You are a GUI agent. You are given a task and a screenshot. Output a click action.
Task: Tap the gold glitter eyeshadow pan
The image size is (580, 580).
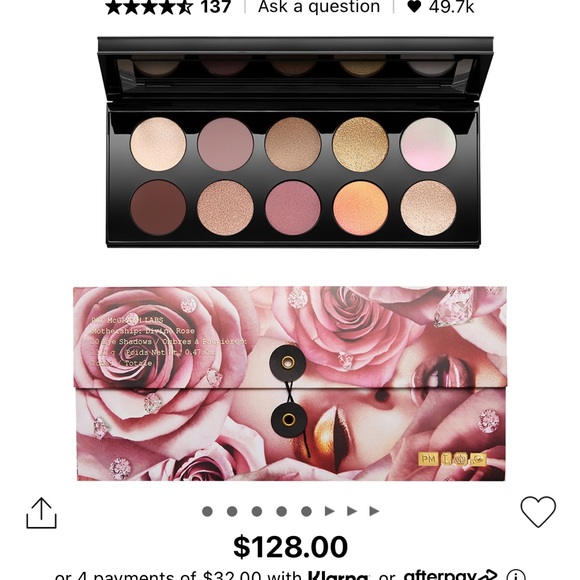click(x=360, y=144)
